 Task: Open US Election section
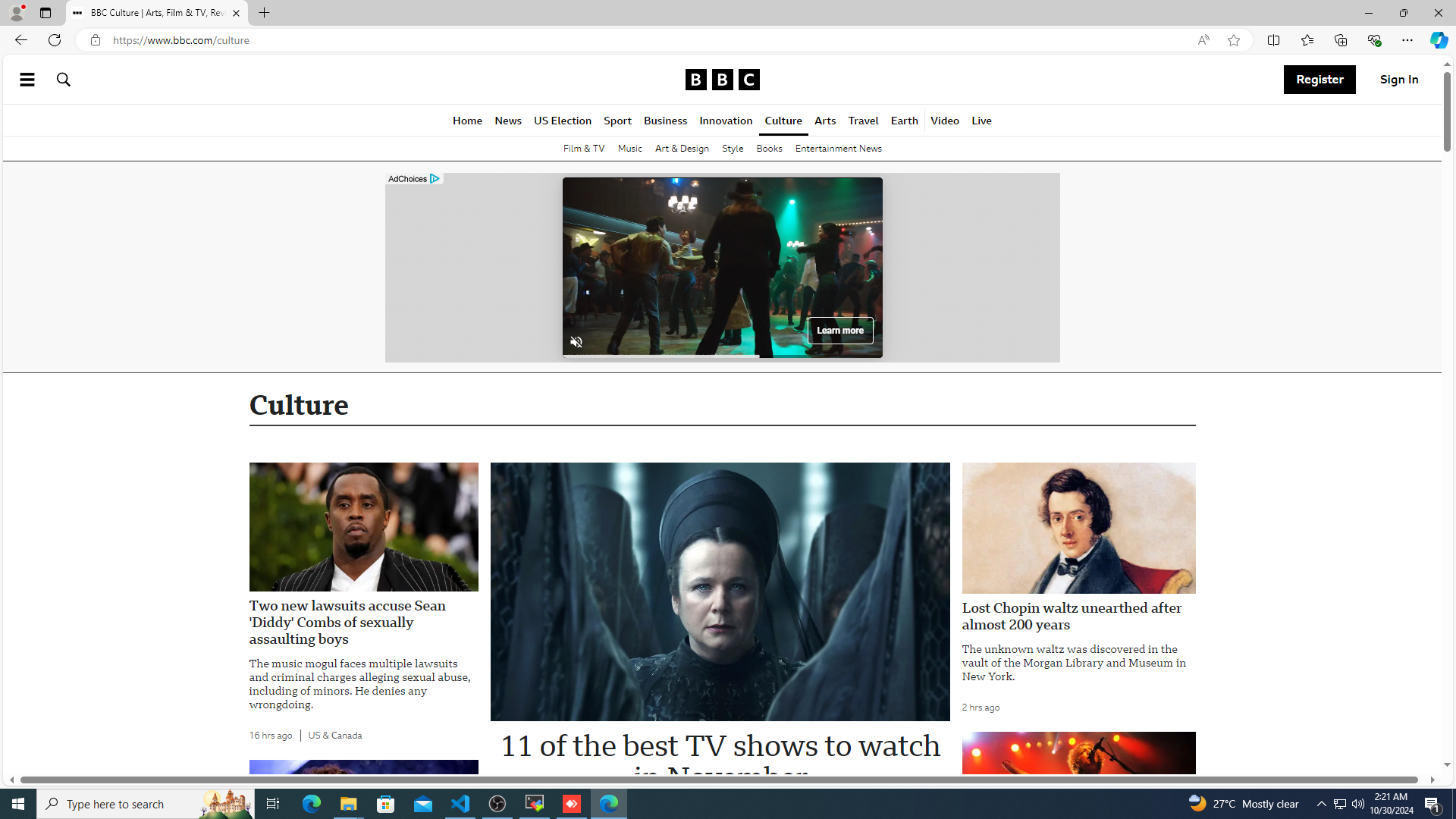click(563, 121)
